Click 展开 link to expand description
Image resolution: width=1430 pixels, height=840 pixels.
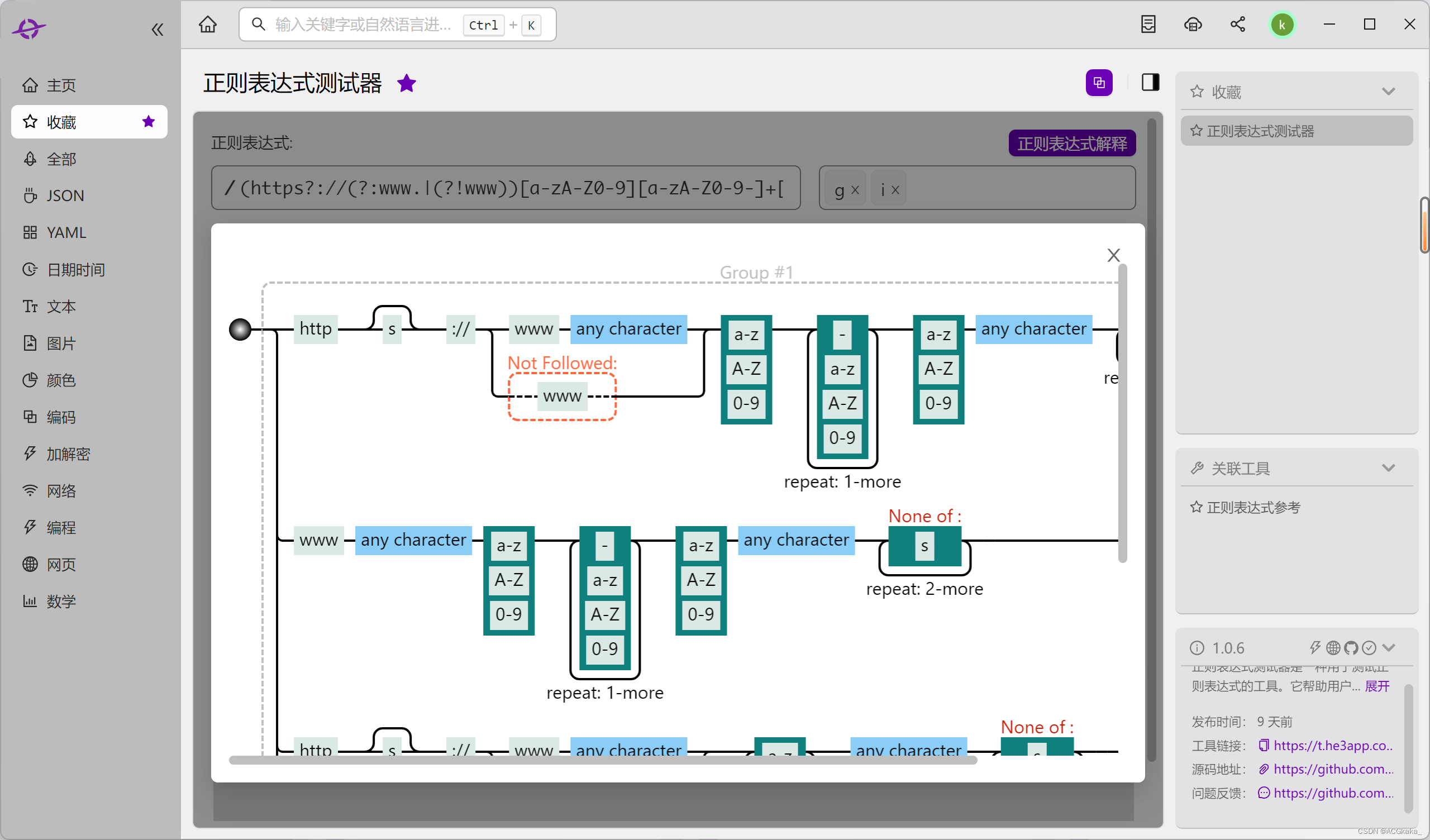pyautogui.click(x=1377, y=686)
